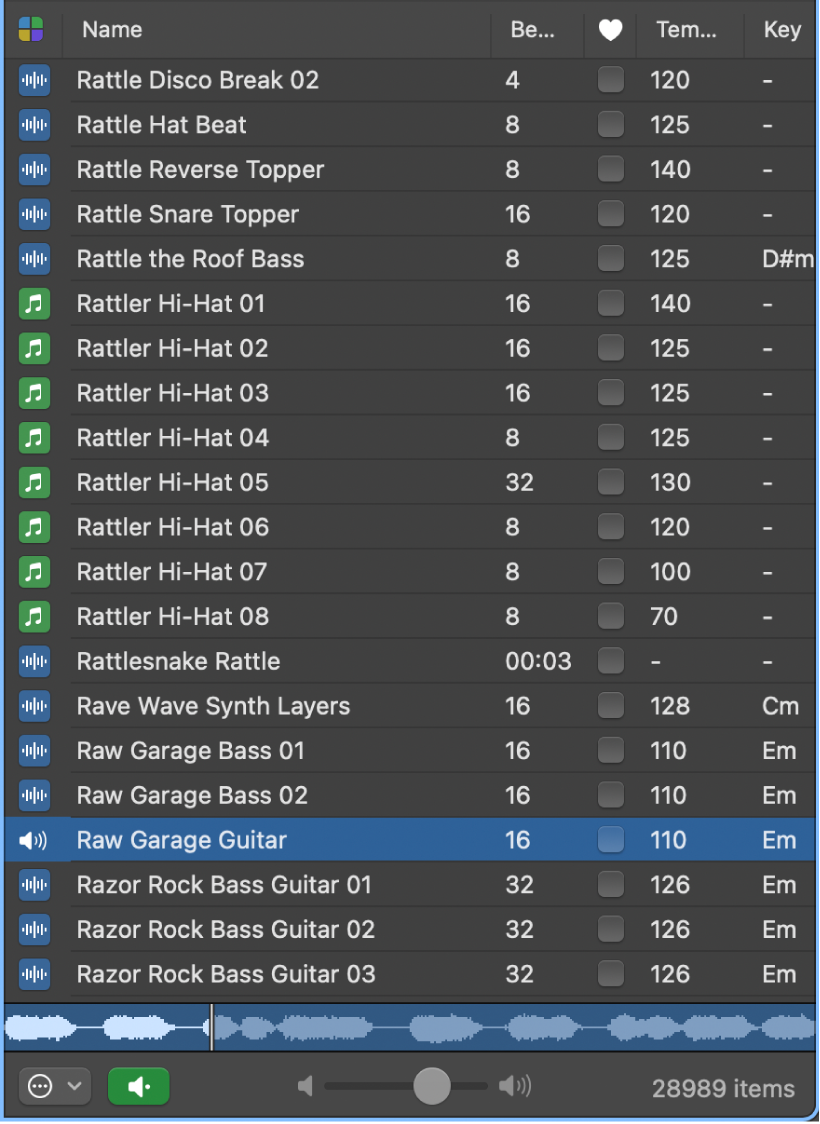
Task: Click audio loop icon for Razor Rock Bass Guitar 03
Action: 34,974
